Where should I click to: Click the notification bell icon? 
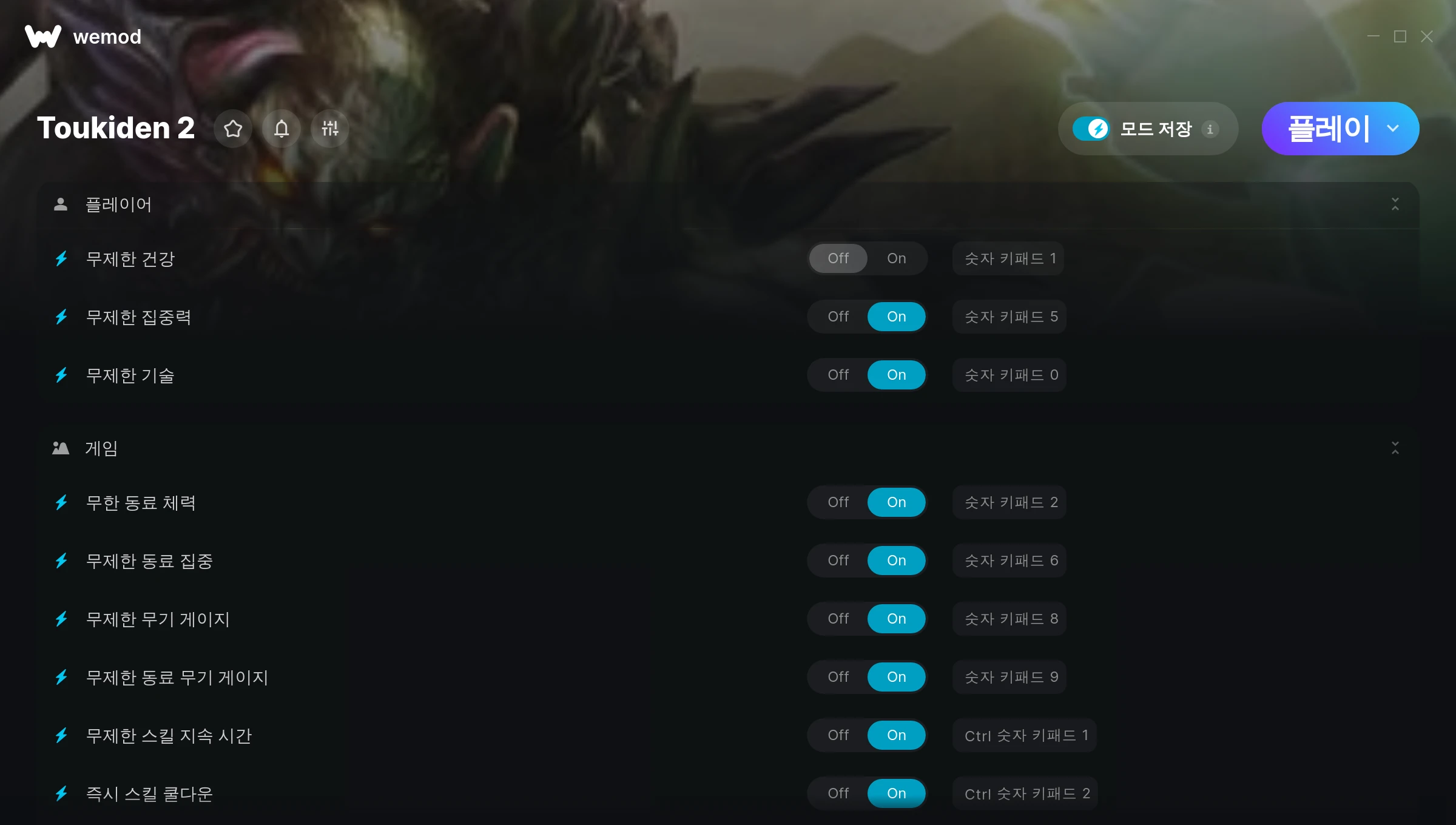point(281,129)
